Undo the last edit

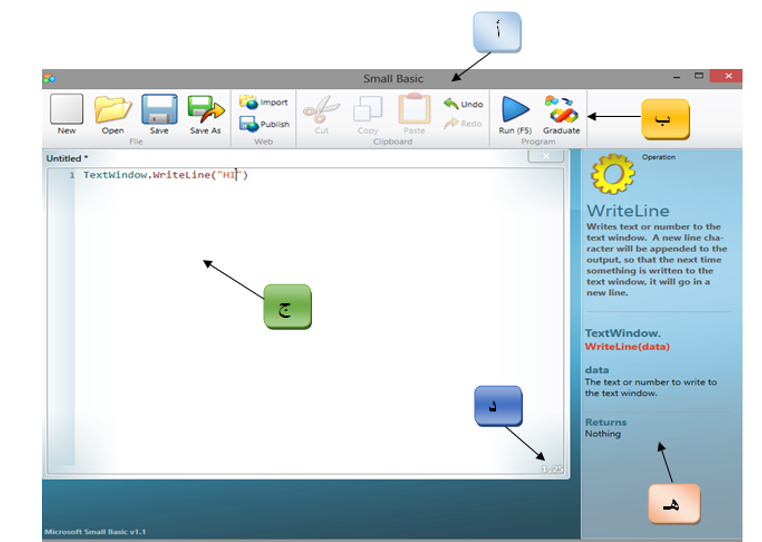(463, 104)
